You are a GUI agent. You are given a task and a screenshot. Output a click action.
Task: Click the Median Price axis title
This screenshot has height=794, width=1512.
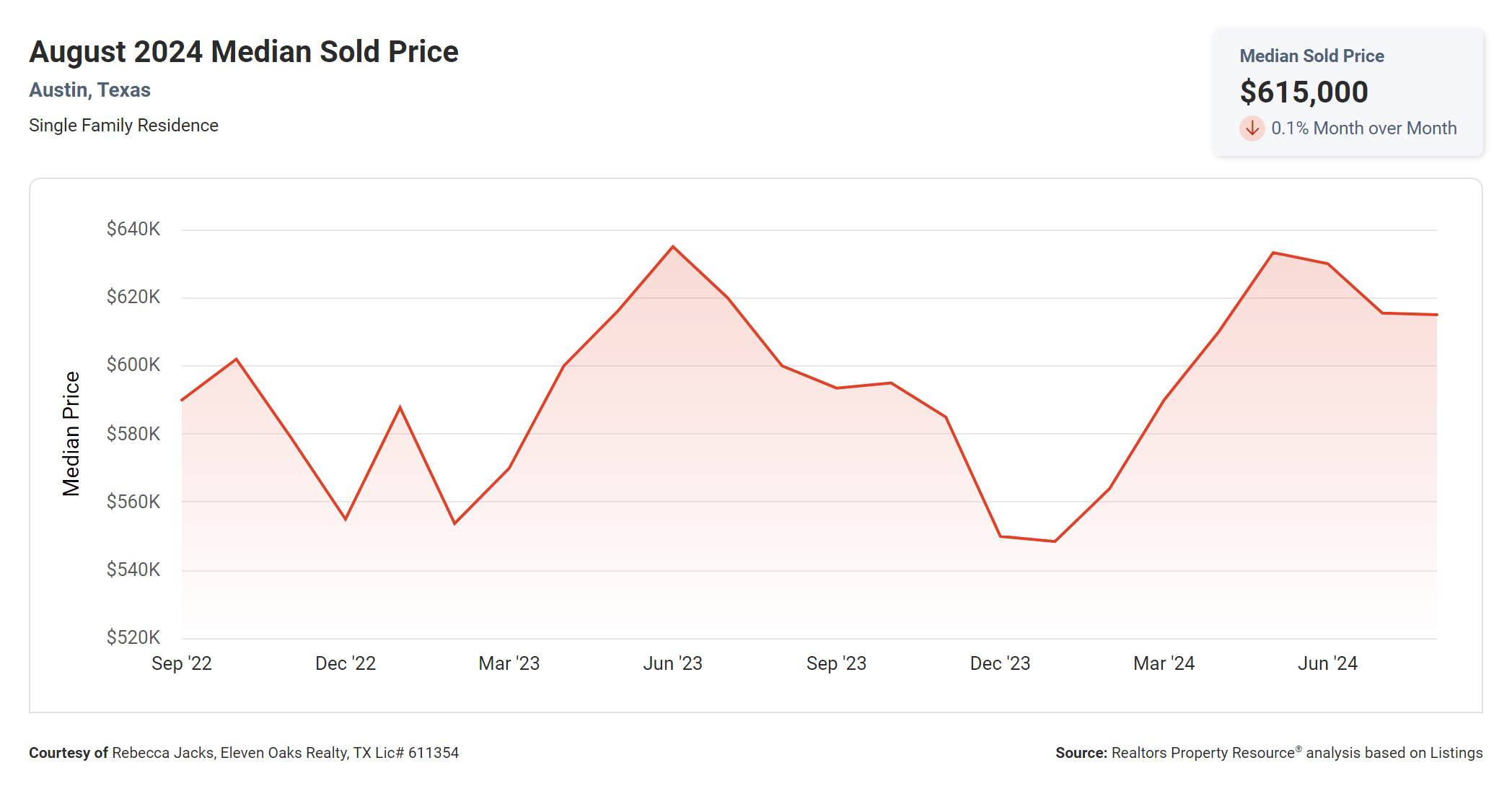tap(71, 434)
